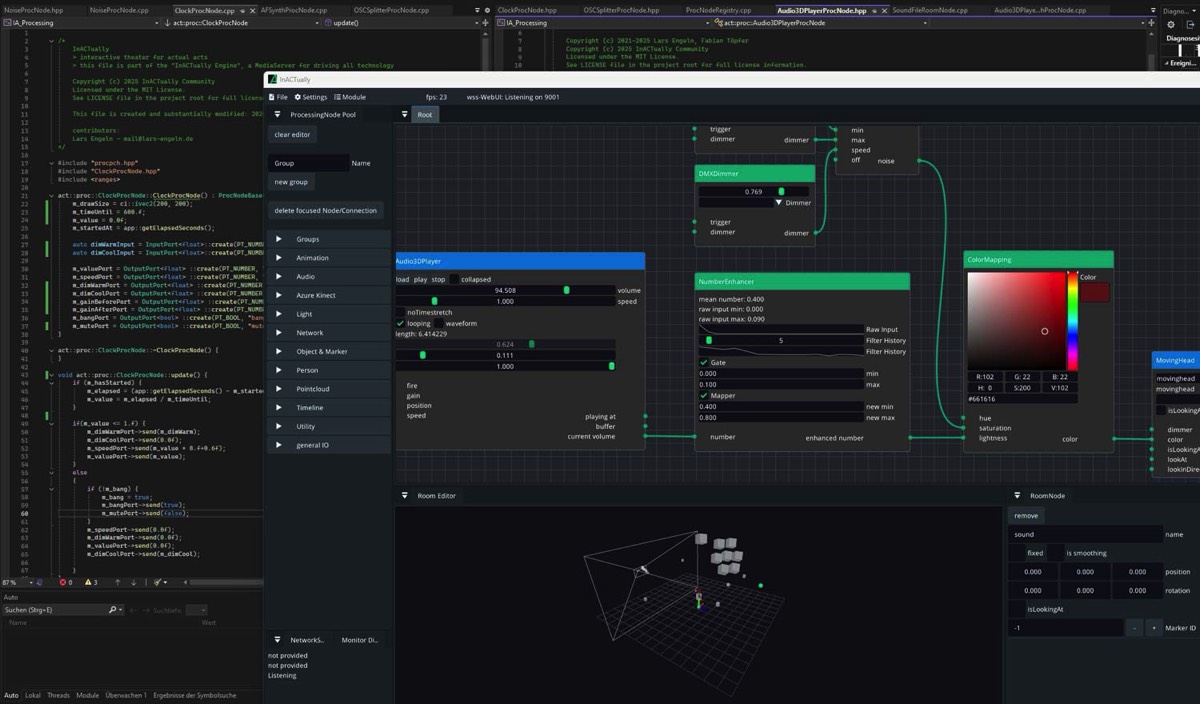Viewport: 1200px width, 704px height.
Task: Click the plus button for Marker ID
Action: pyautogui.click(x=1153, y=628)
